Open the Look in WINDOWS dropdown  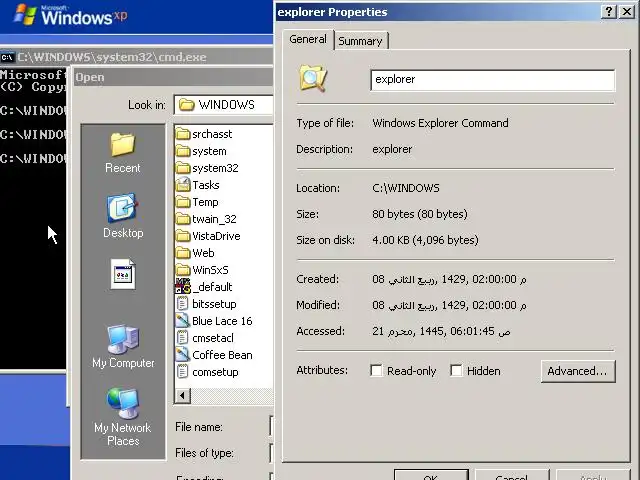point(224,105)
